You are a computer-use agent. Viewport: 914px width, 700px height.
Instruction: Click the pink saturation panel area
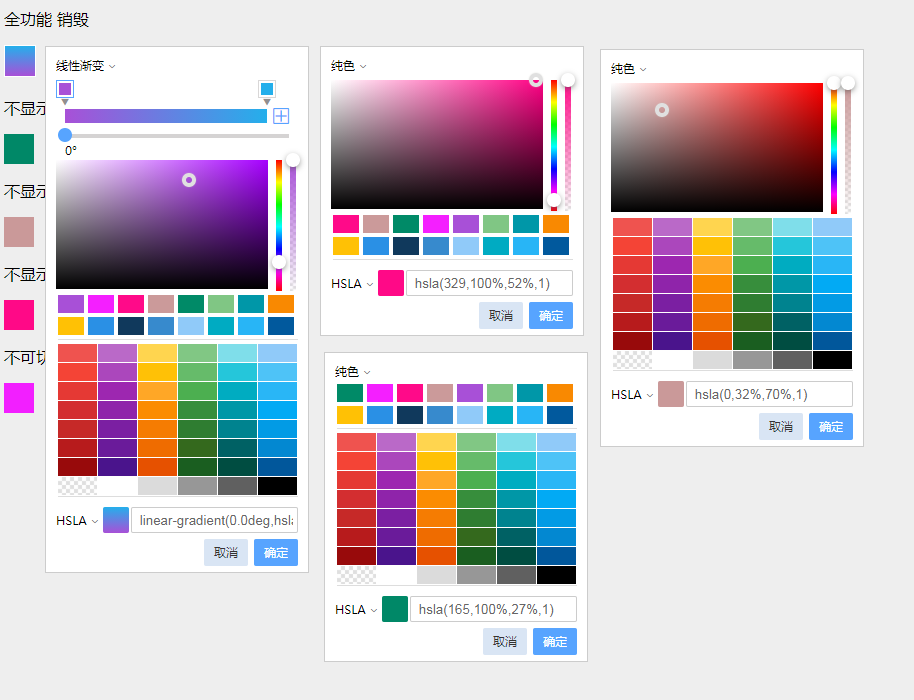[437, 145]
